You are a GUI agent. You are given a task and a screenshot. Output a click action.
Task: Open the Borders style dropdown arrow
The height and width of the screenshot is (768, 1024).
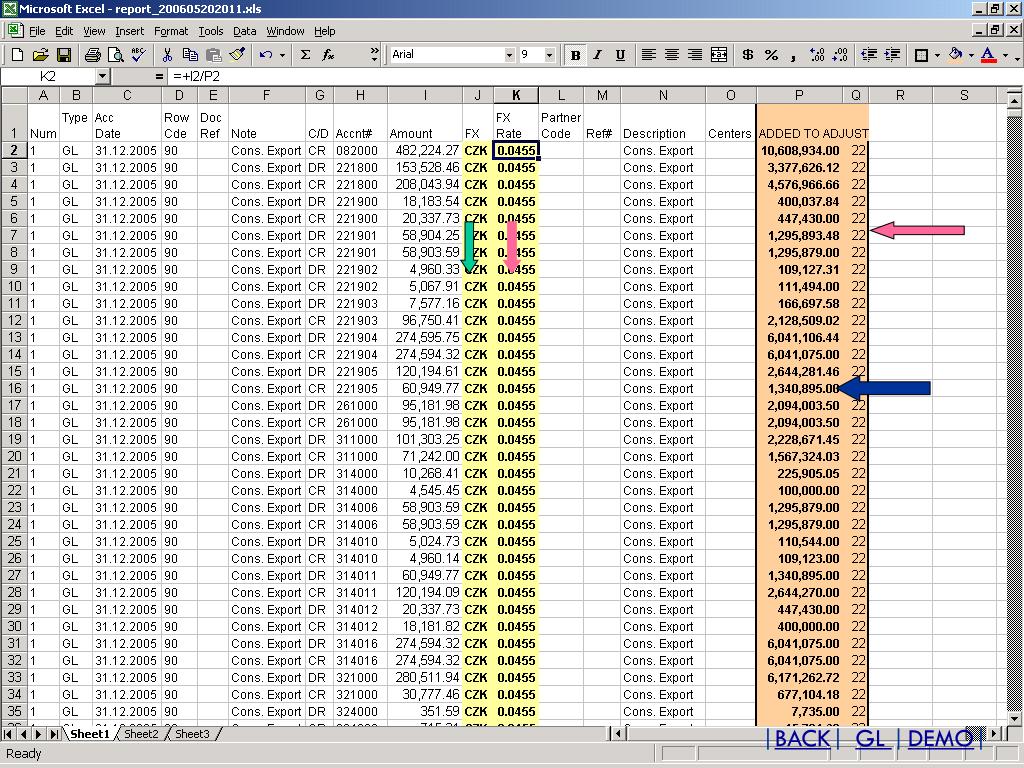coord(937,55)
